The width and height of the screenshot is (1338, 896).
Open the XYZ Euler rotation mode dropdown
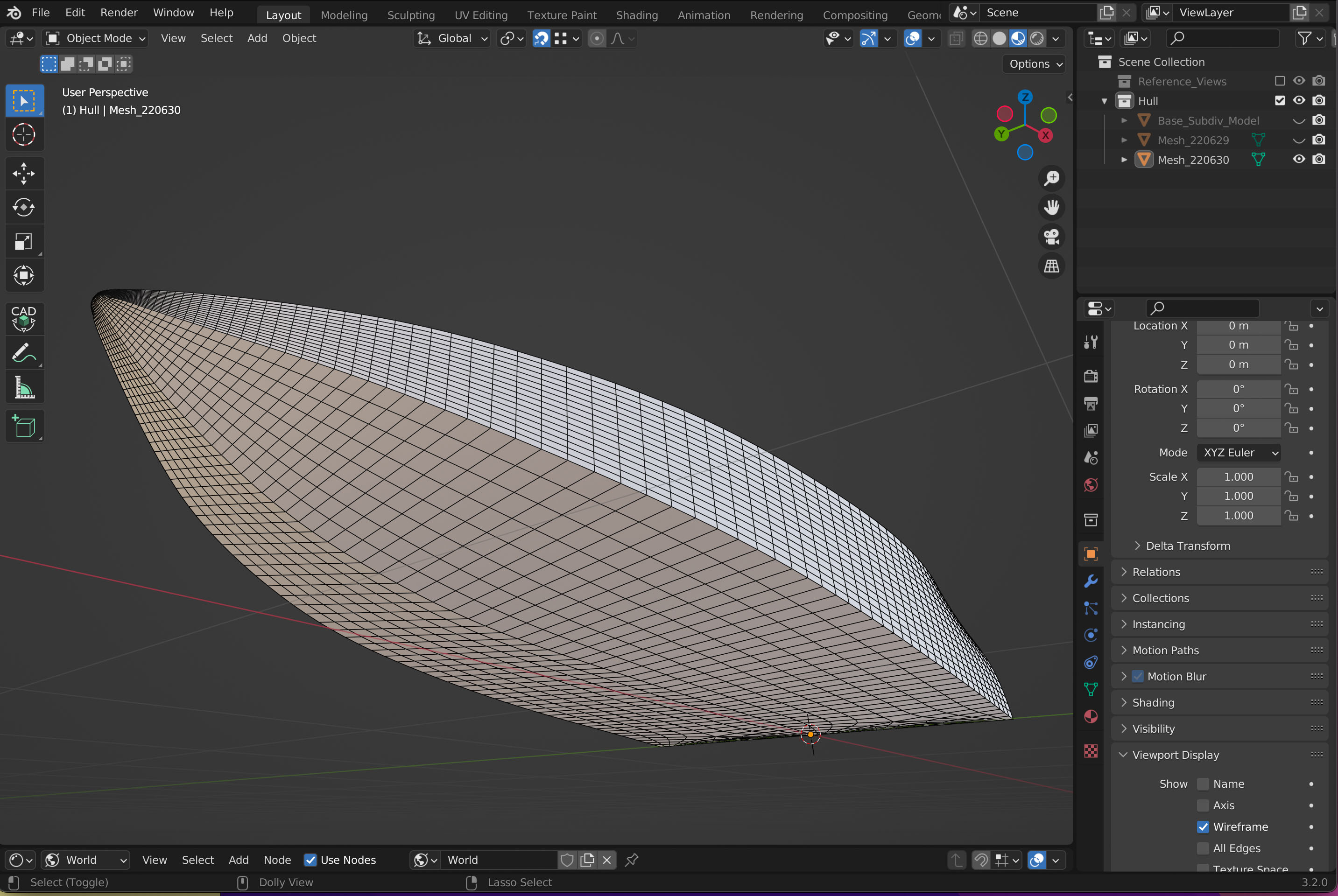tap(1238, 453)
